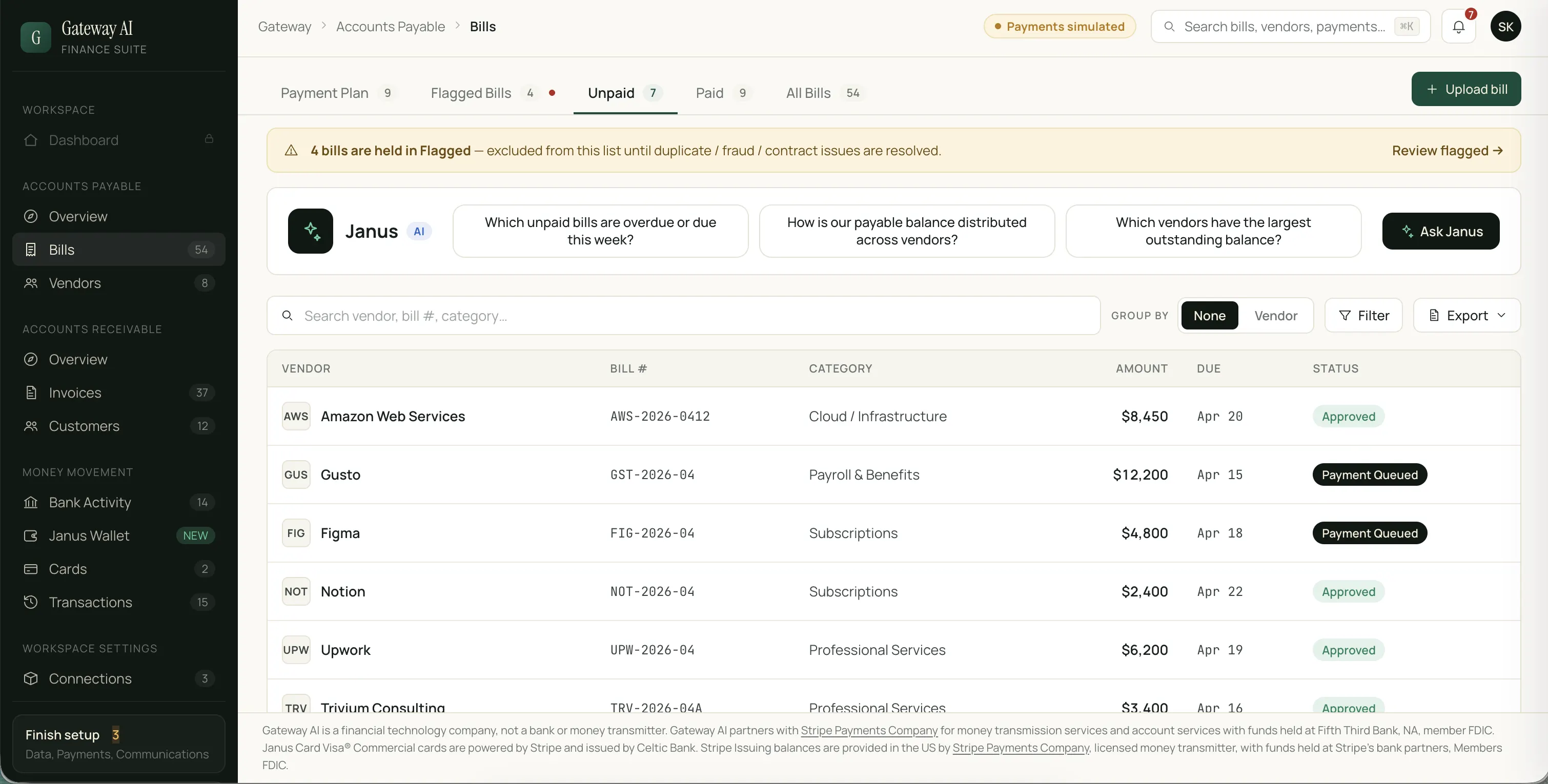Image resolution: width=1548 pixels, height=784 pixels.
Task: Click the AWS vendor badge icon
Action: pos(296,416)
